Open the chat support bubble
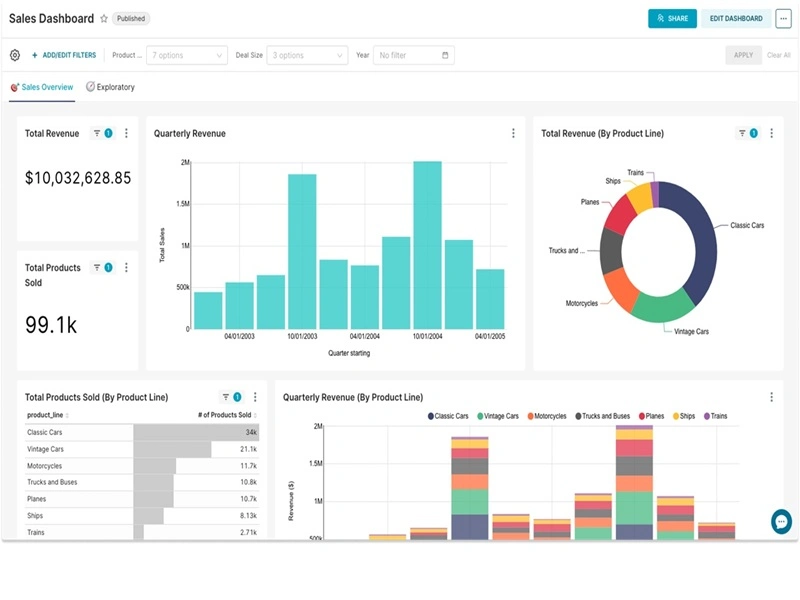 pyautogui.click(x=781, y=521)
